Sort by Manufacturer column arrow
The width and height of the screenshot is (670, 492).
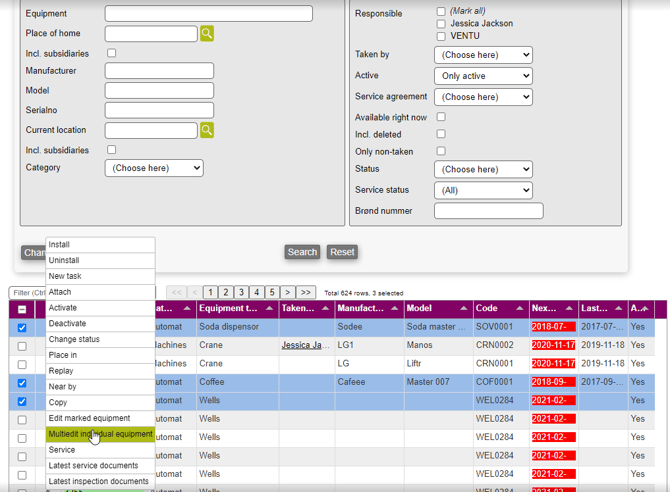click(x=394, y=308)
